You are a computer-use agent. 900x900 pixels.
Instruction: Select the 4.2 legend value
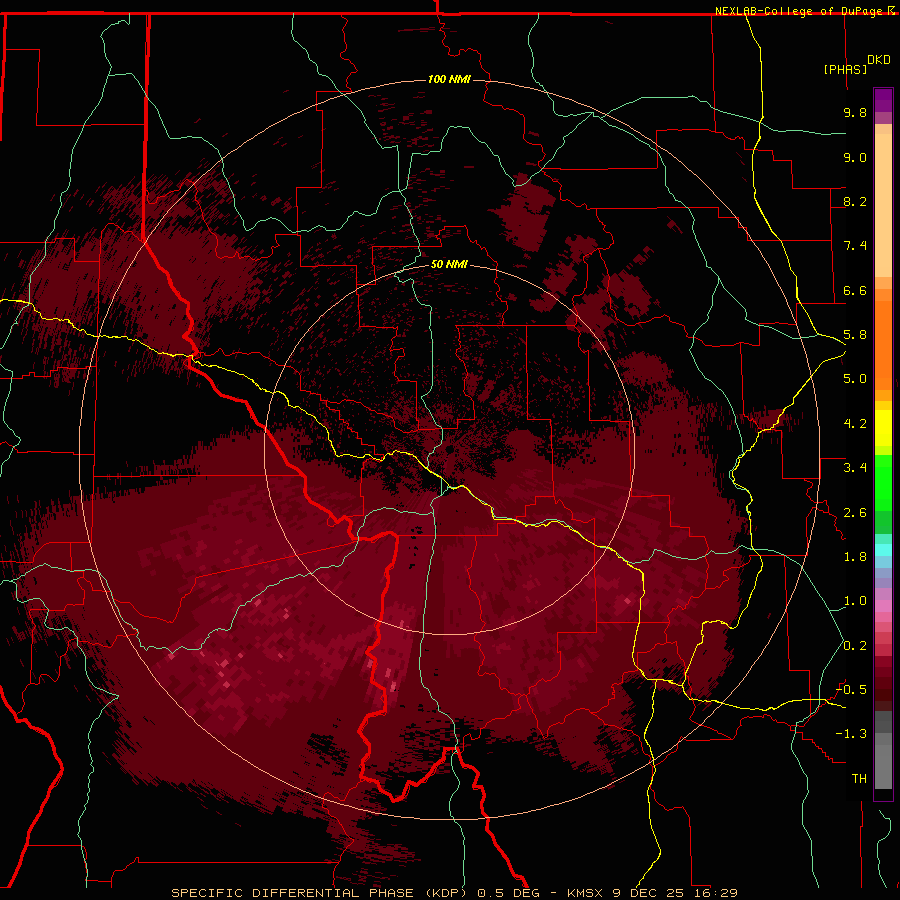click(x=855, y=424)
